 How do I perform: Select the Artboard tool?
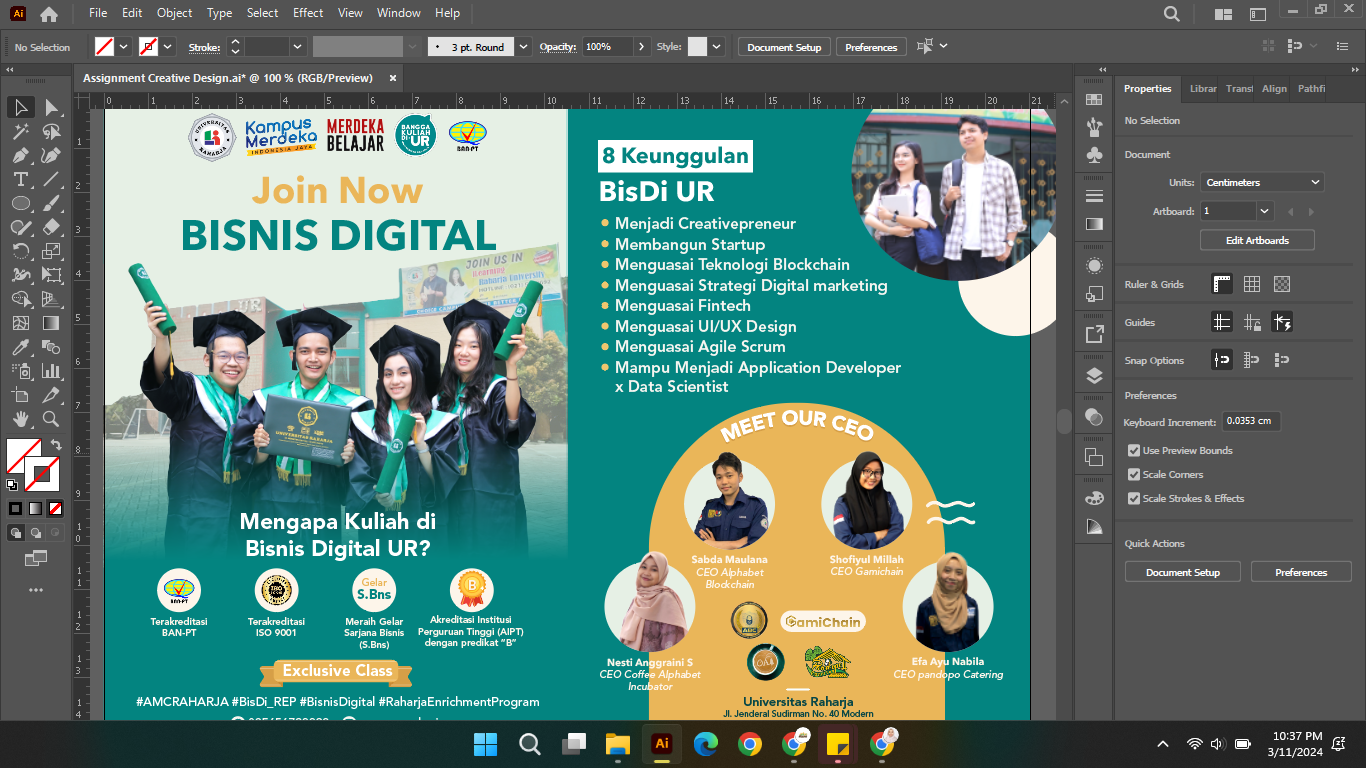20,395
